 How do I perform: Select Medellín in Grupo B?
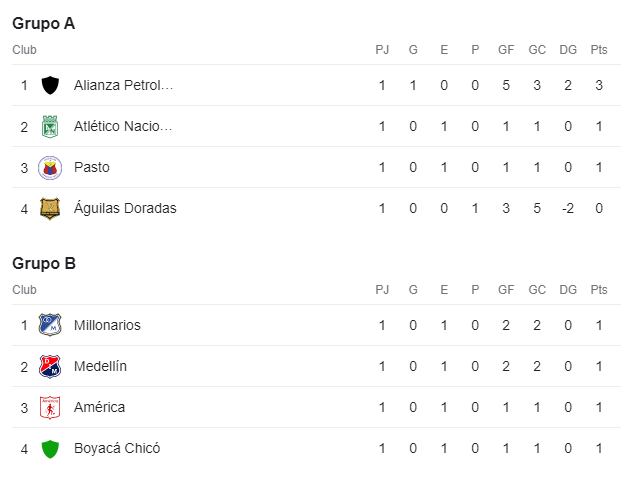click(x=101, y=366)
